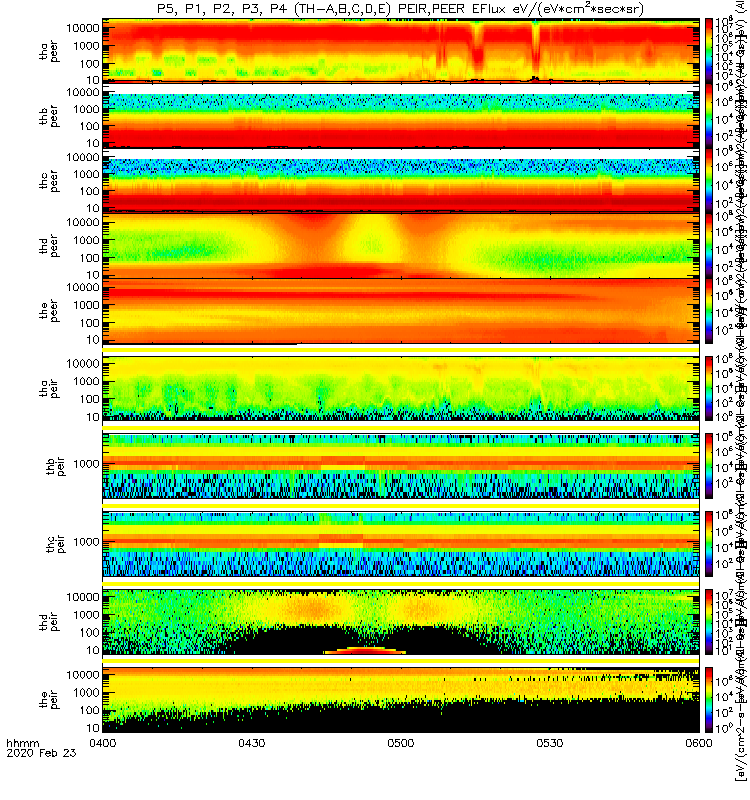
Task: Click the color bar beside tha peer panel
Action: coord(709,50)
